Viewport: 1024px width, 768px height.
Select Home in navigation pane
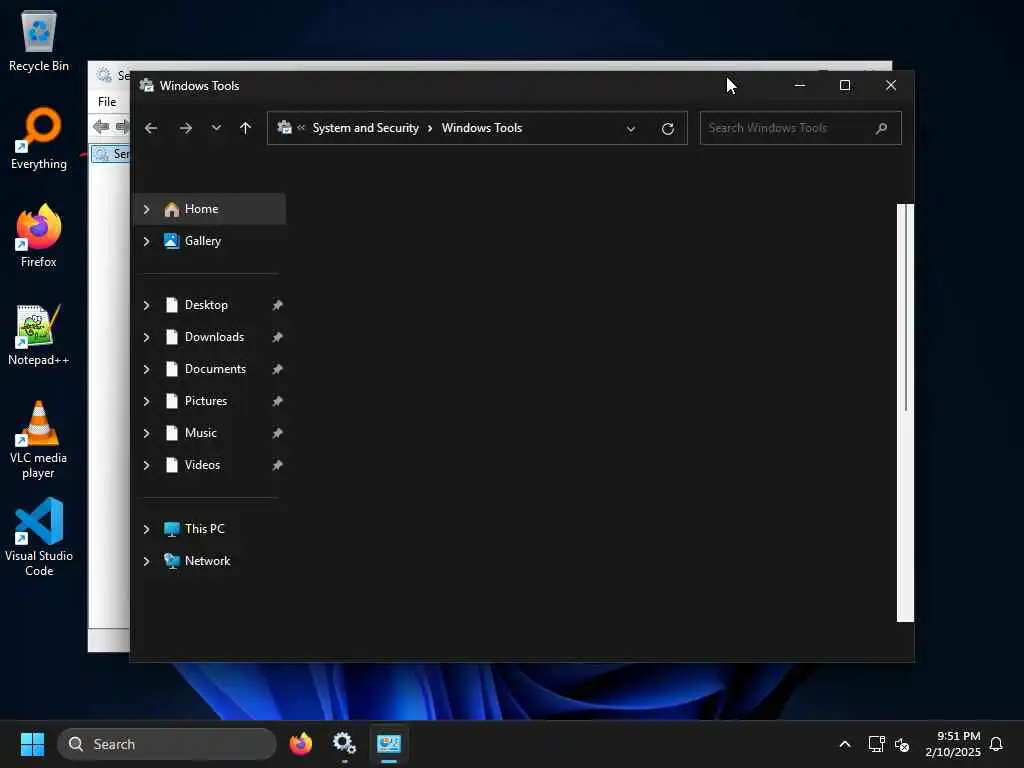pos(210,209)
